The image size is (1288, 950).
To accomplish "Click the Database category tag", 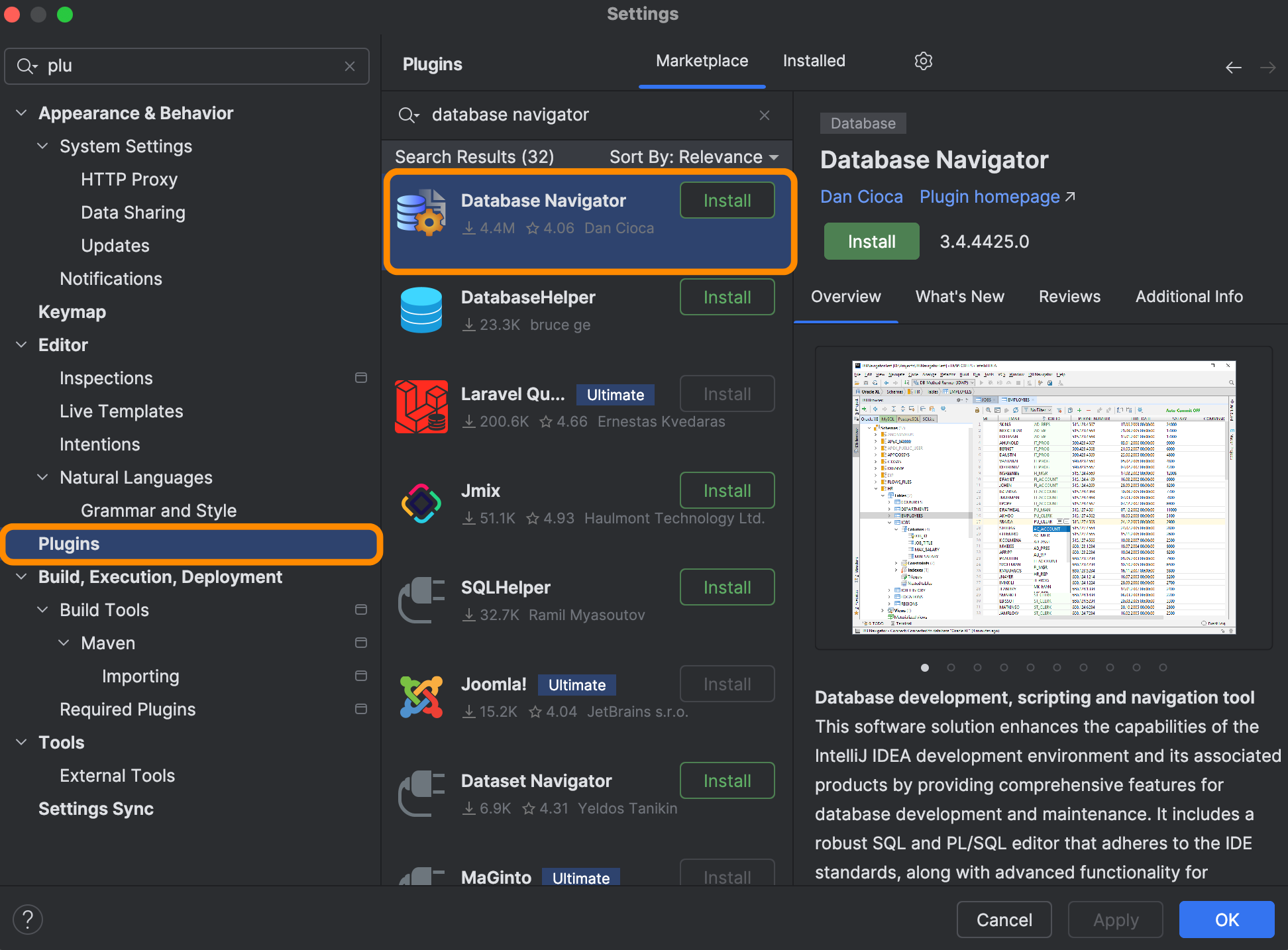I will click(863, 123).
